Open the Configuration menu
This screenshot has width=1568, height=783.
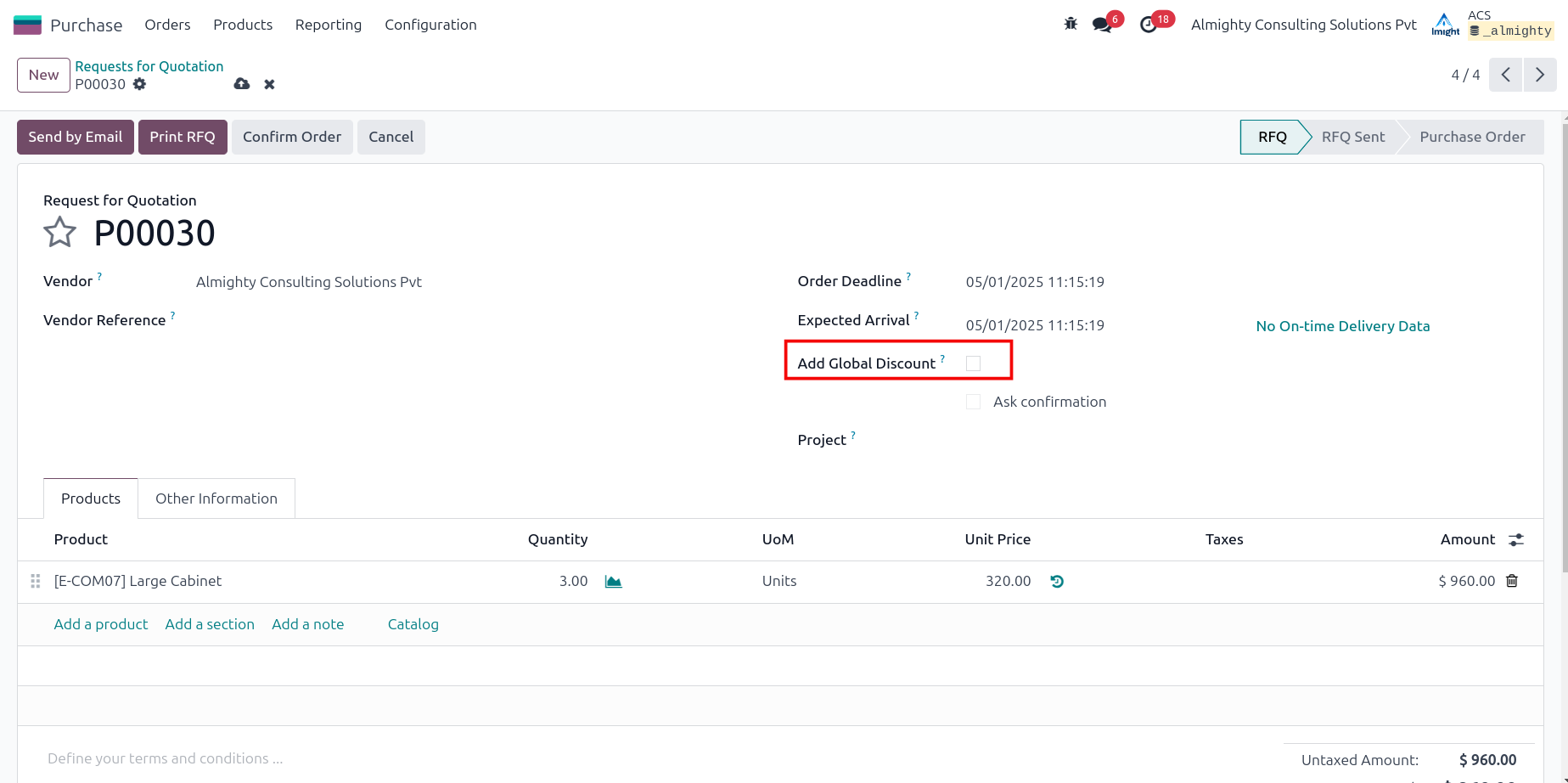click(x=430, y=25)
